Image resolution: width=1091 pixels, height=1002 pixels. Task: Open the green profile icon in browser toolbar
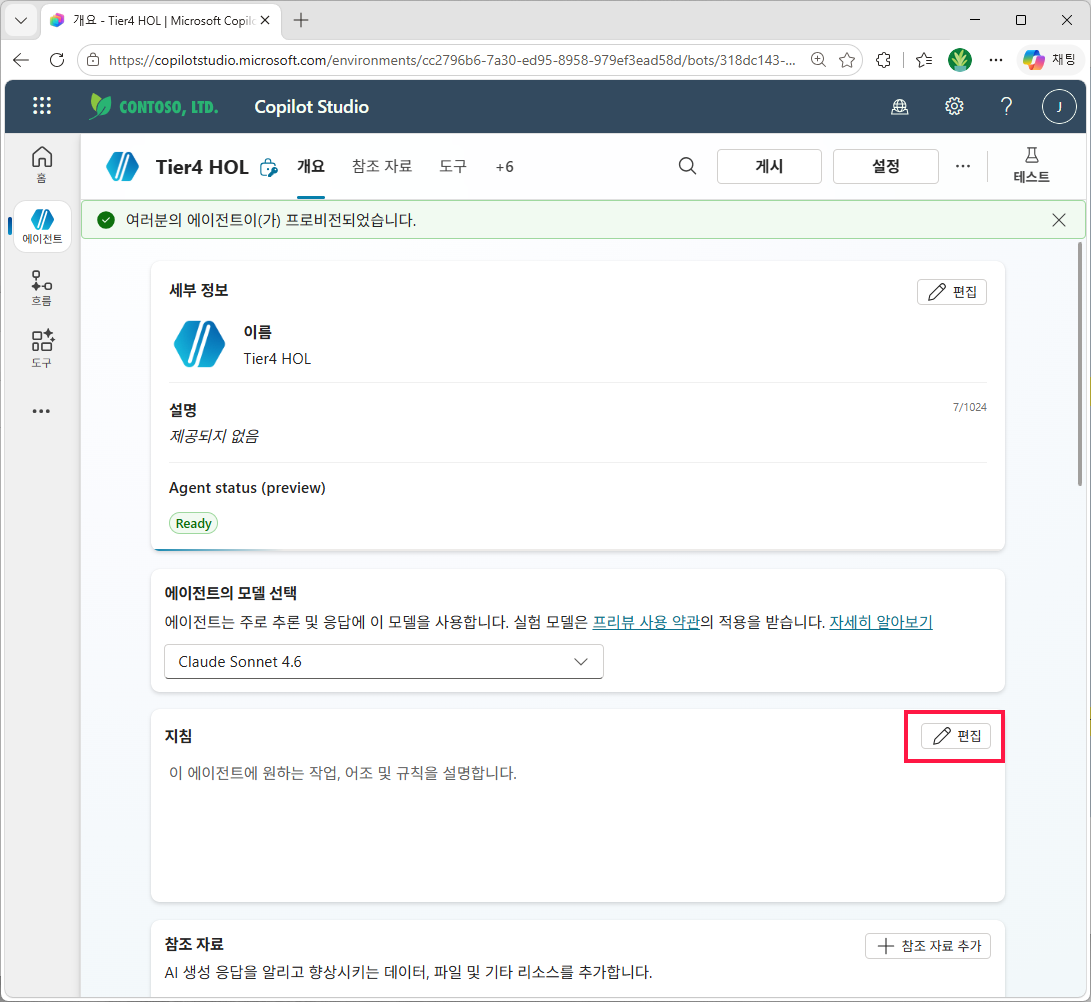(x=959, y=60)
